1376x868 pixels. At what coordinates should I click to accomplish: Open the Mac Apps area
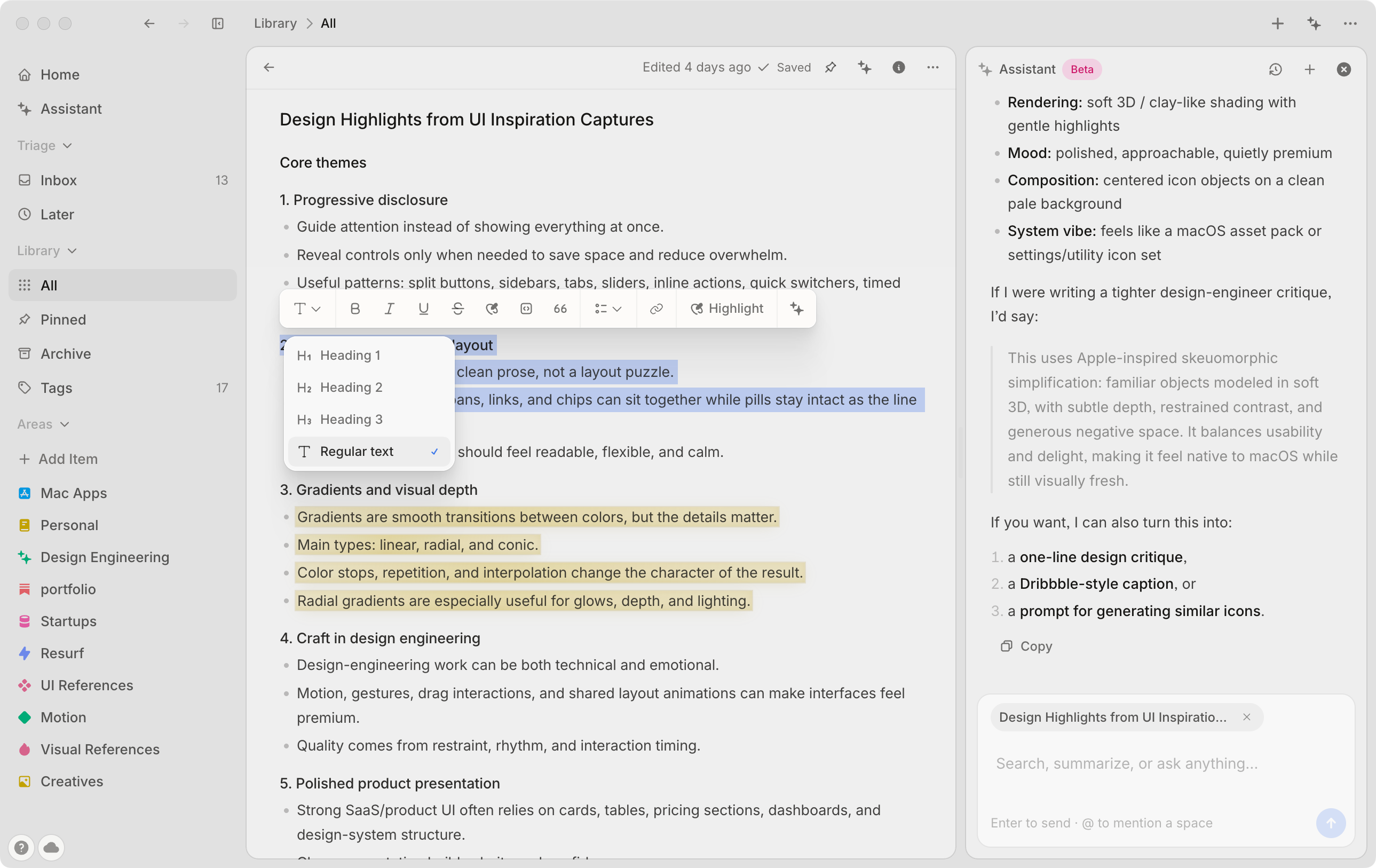point(123,493)
